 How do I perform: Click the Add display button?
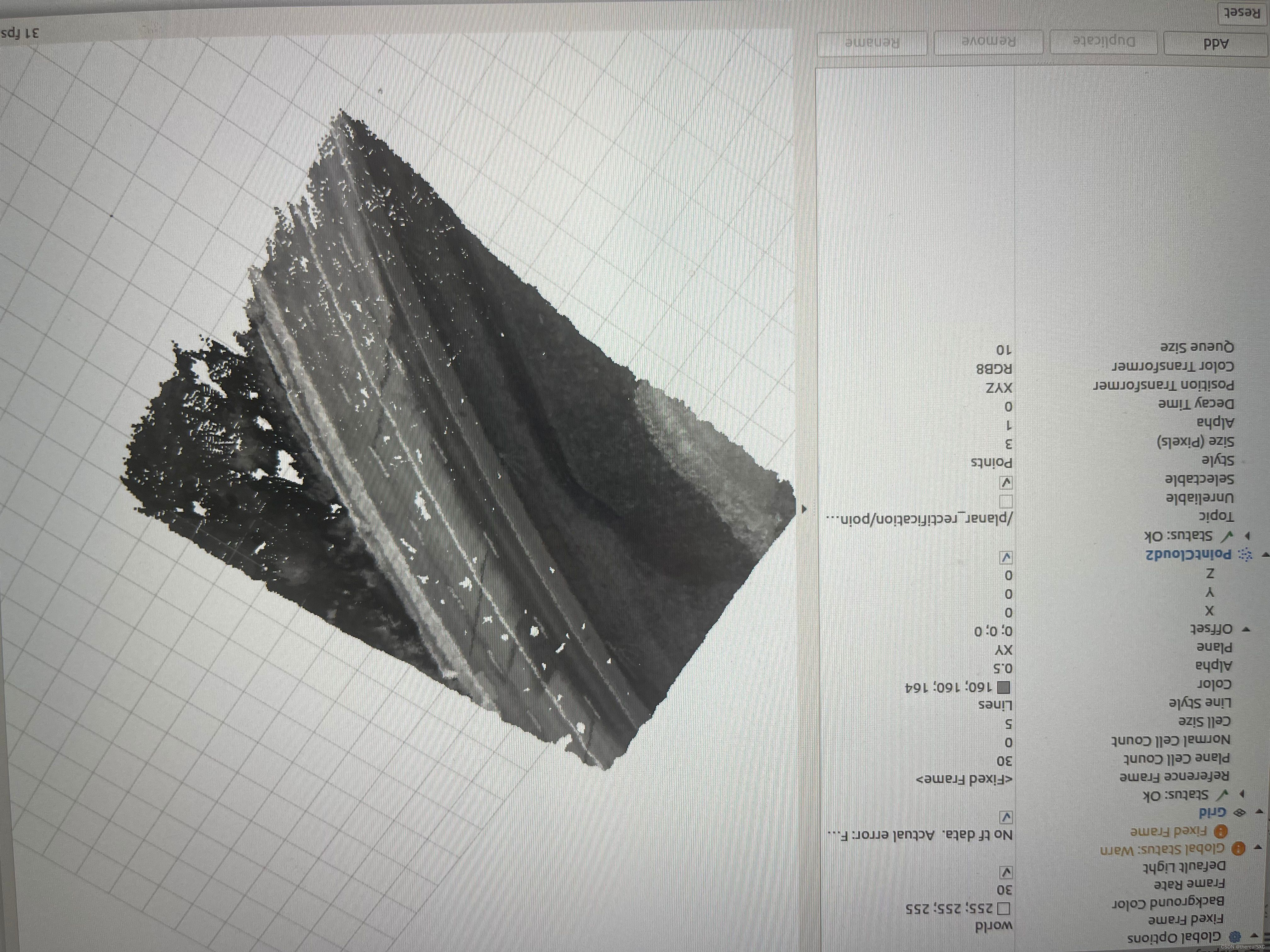pyautogui.click(x=1216, y=44)
